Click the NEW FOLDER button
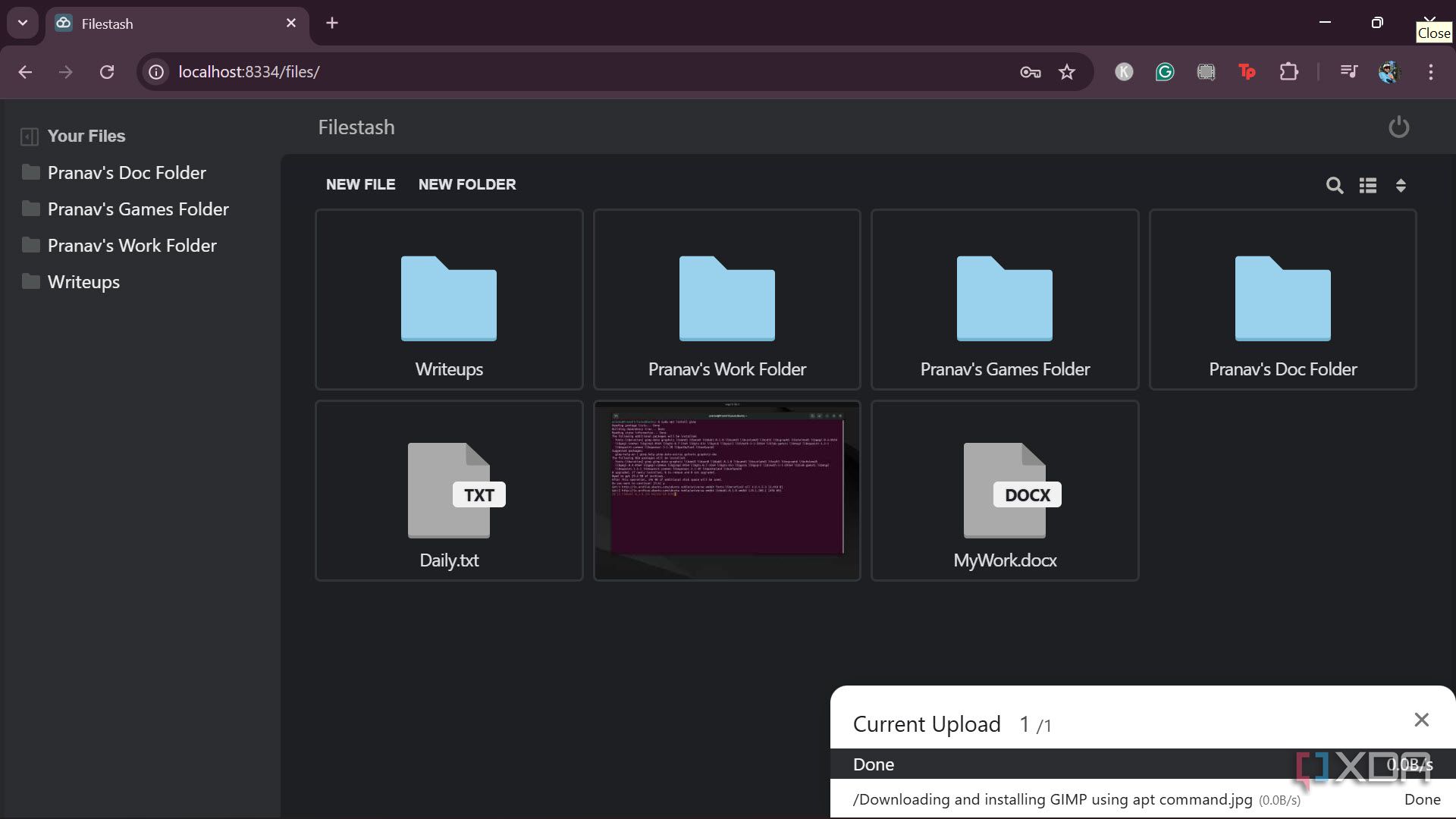The image size is (1456, 819). click(467, 184)
